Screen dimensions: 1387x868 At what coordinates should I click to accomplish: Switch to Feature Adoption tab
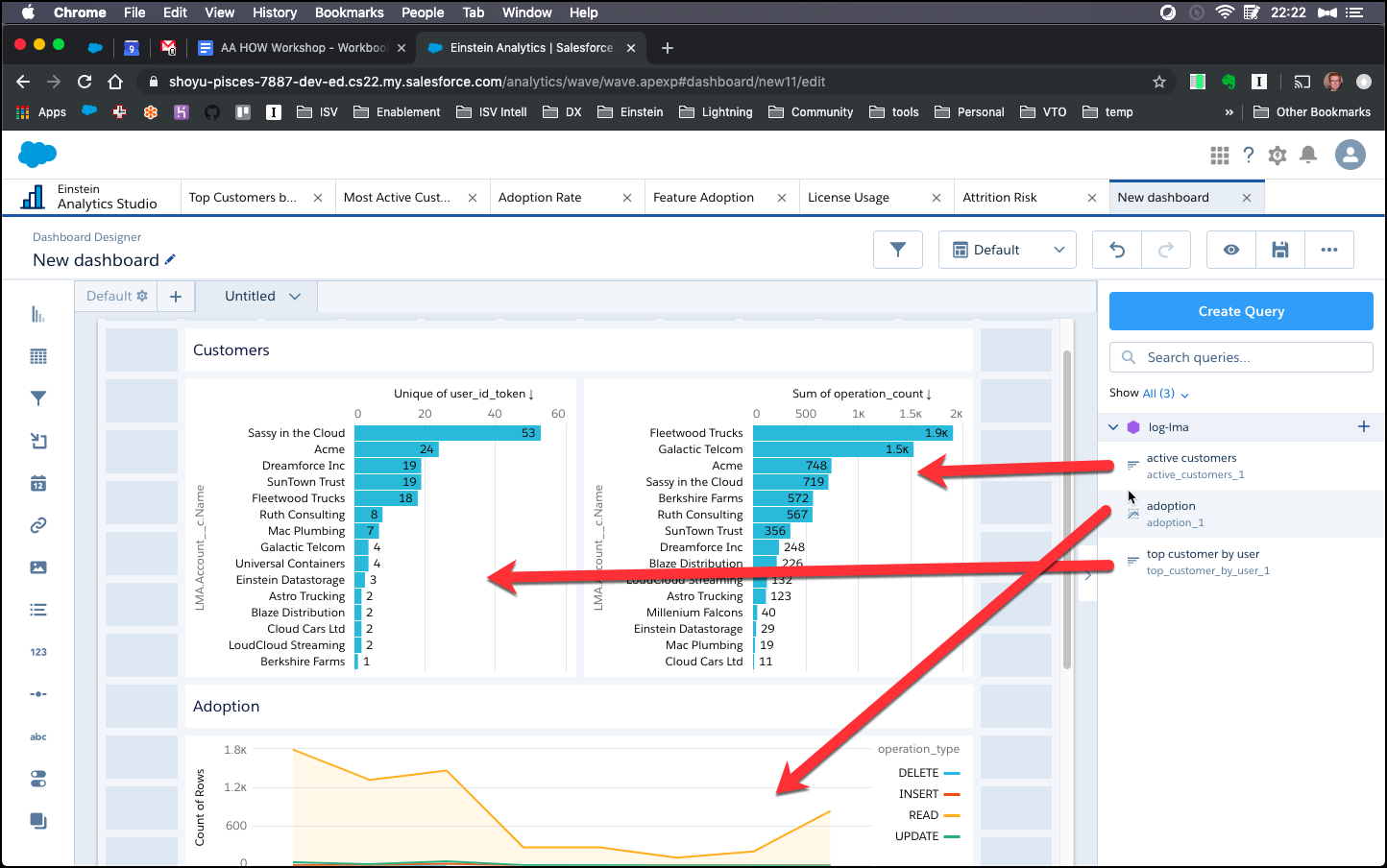coord(703,198)
